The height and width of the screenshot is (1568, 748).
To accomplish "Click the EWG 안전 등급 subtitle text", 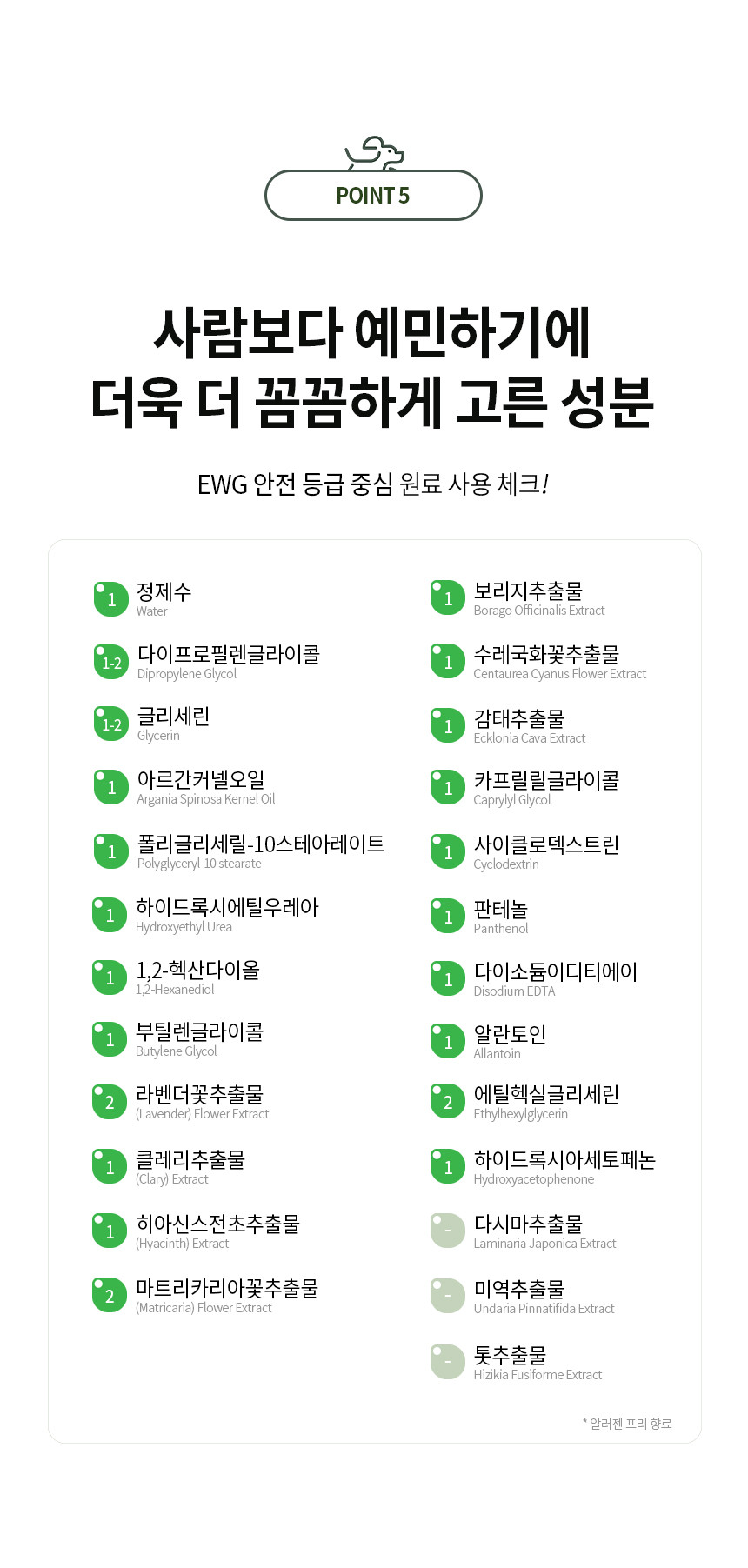I will (373, 484).
